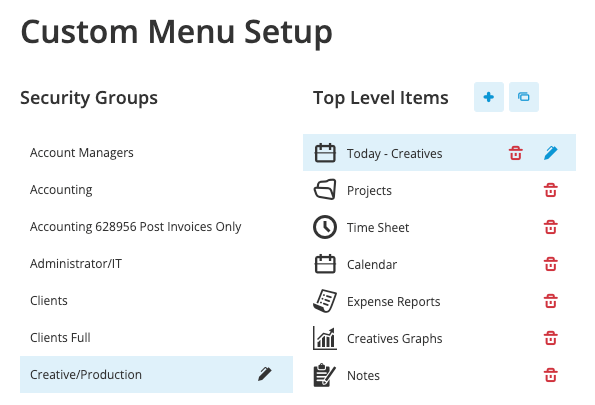Delete the Calendar menu item
595x405 pixels.
pyautogui.click(x=551, y=264)
